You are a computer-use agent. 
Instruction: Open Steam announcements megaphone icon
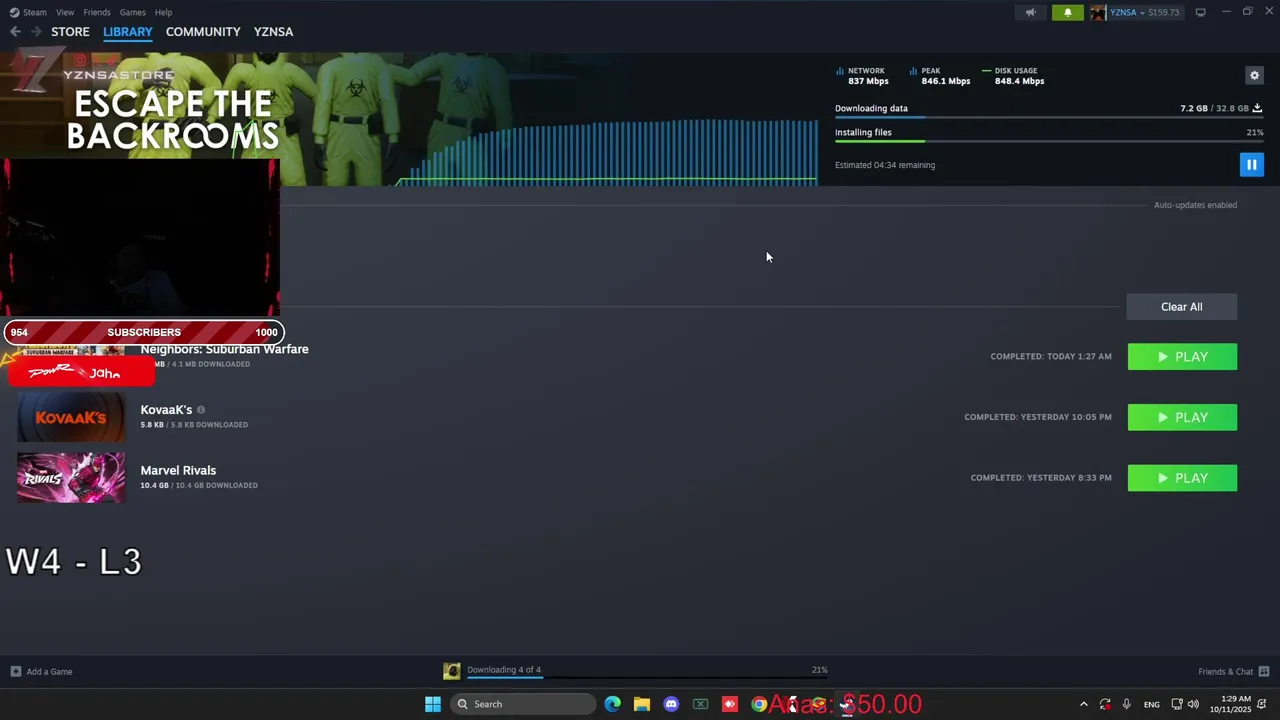pos(1030,12)
